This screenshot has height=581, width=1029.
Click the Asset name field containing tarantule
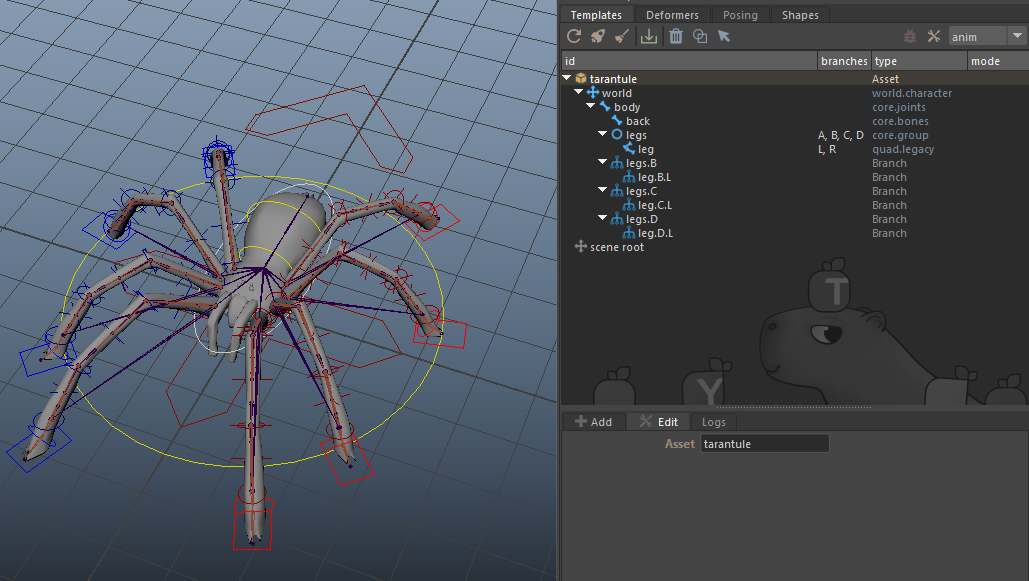tap(764, 444)
